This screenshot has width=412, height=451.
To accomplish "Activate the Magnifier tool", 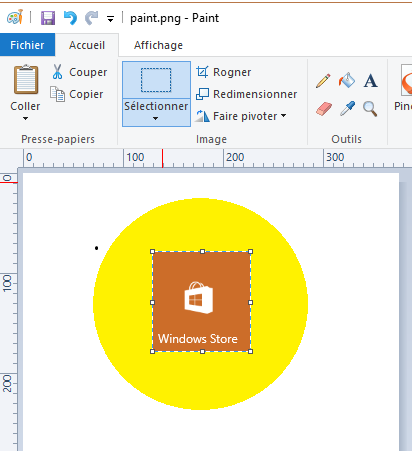I will [x=370, y=109].
